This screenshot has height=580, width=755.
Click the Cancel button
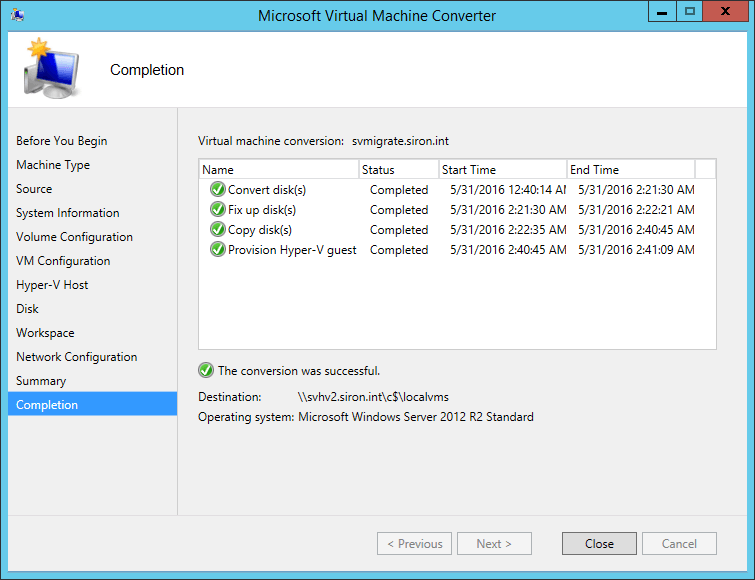(x=679, y=543)
